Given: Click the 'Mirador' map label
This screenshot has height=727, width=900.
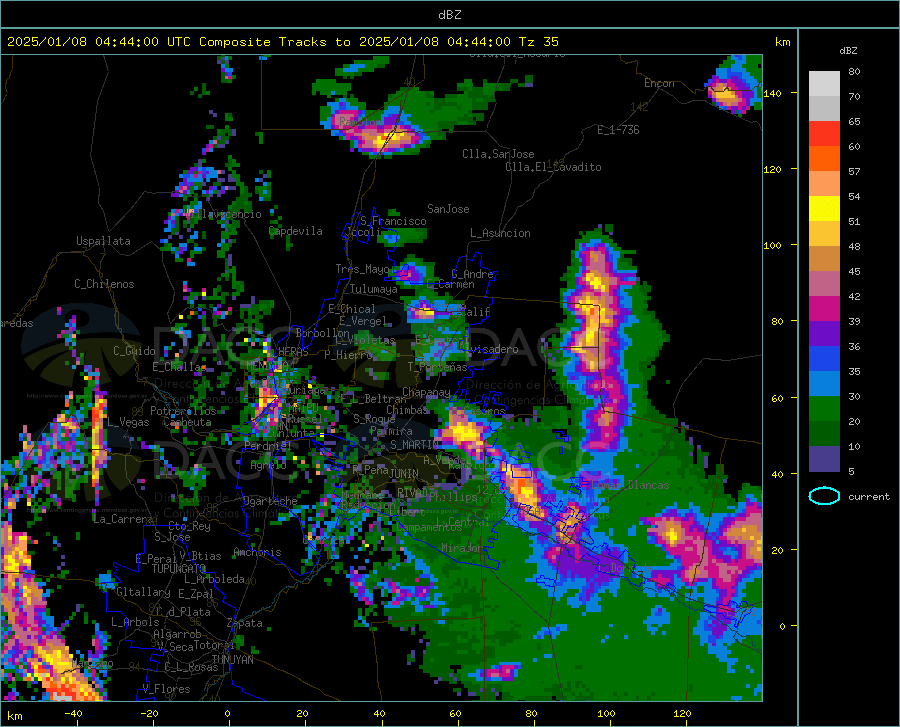Looking at the screenshot, I should (x=463, y=549).
